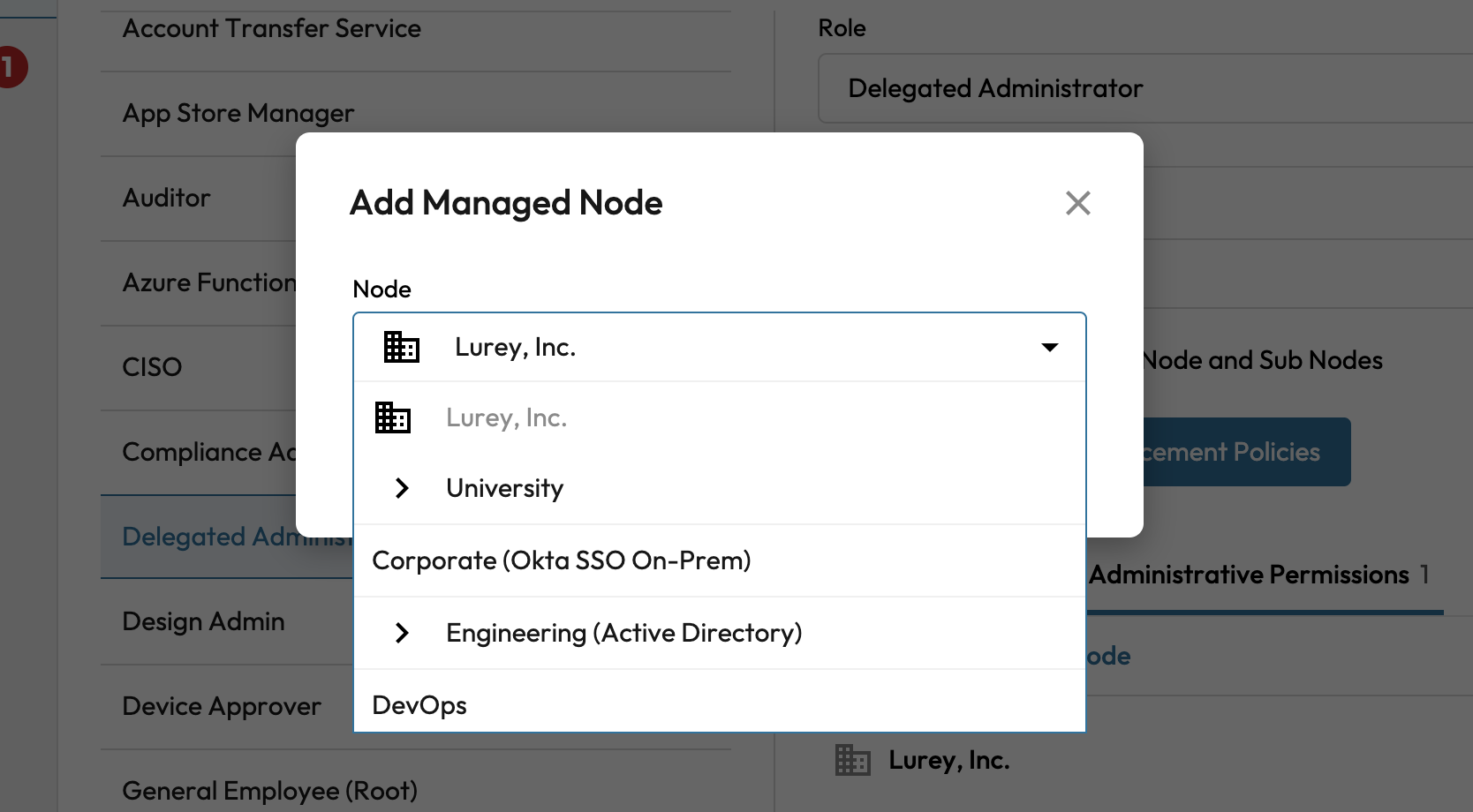Viewport: 1473px width, 812px height.
Task: Expand the Engineering (Active Directory) chevron
Action: (402, 633)
